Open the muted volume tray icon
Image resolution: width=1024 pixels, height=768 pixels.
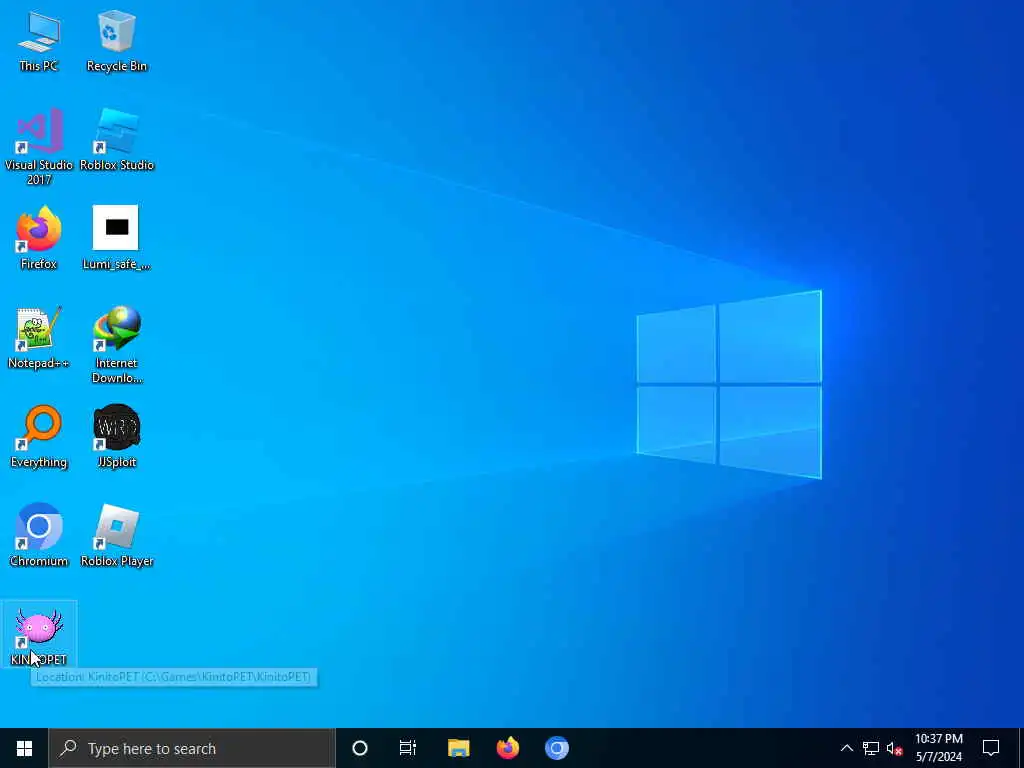894,748
